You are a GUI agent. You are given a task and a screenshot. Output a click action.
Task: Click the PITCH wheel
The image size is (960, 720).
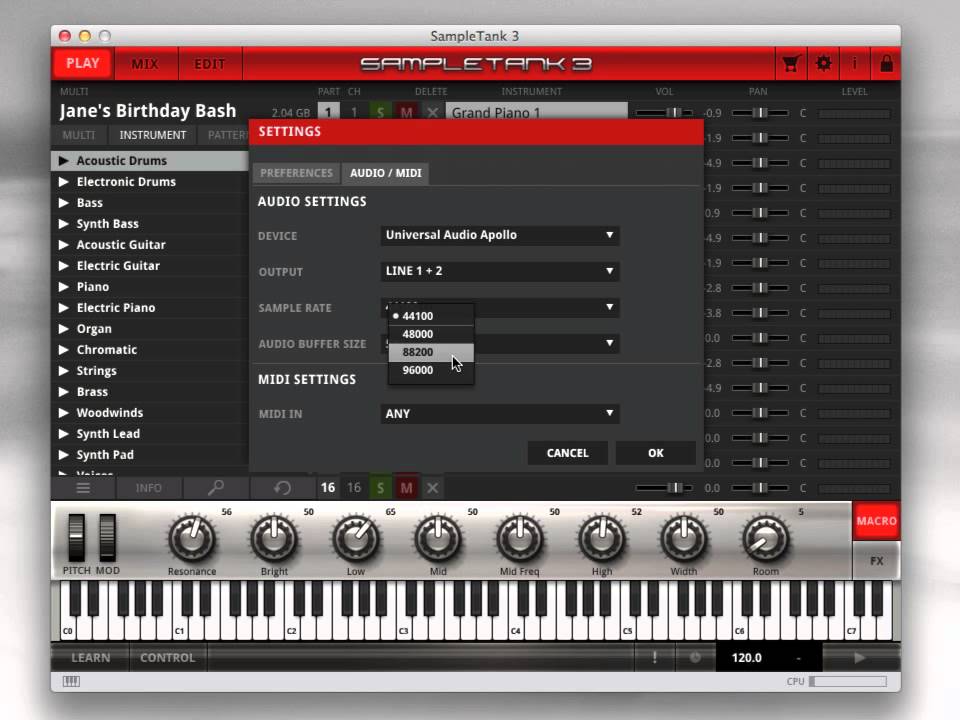77,538
